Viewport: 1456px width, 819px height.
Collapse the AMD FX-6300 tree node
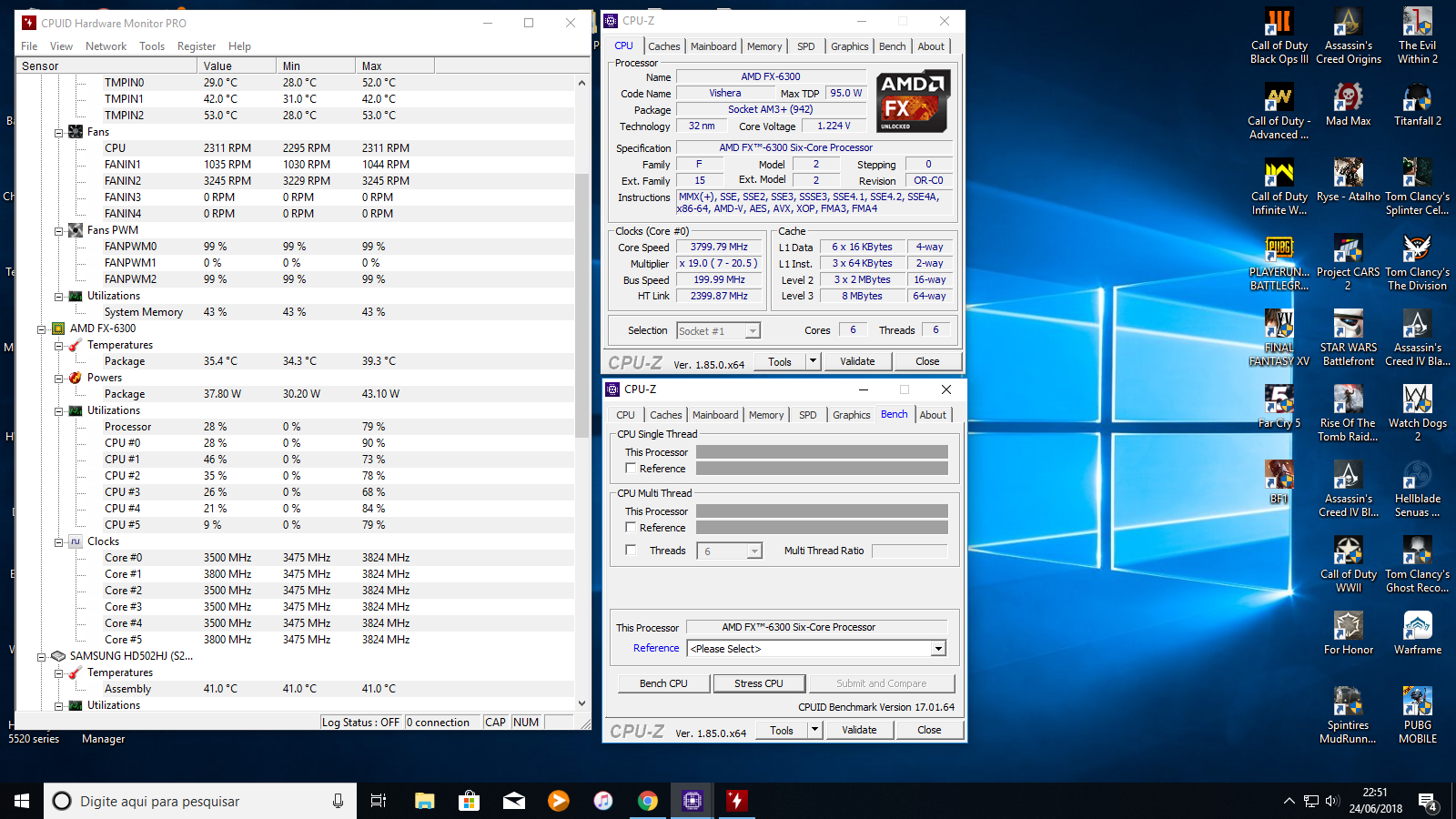(41, 329)
